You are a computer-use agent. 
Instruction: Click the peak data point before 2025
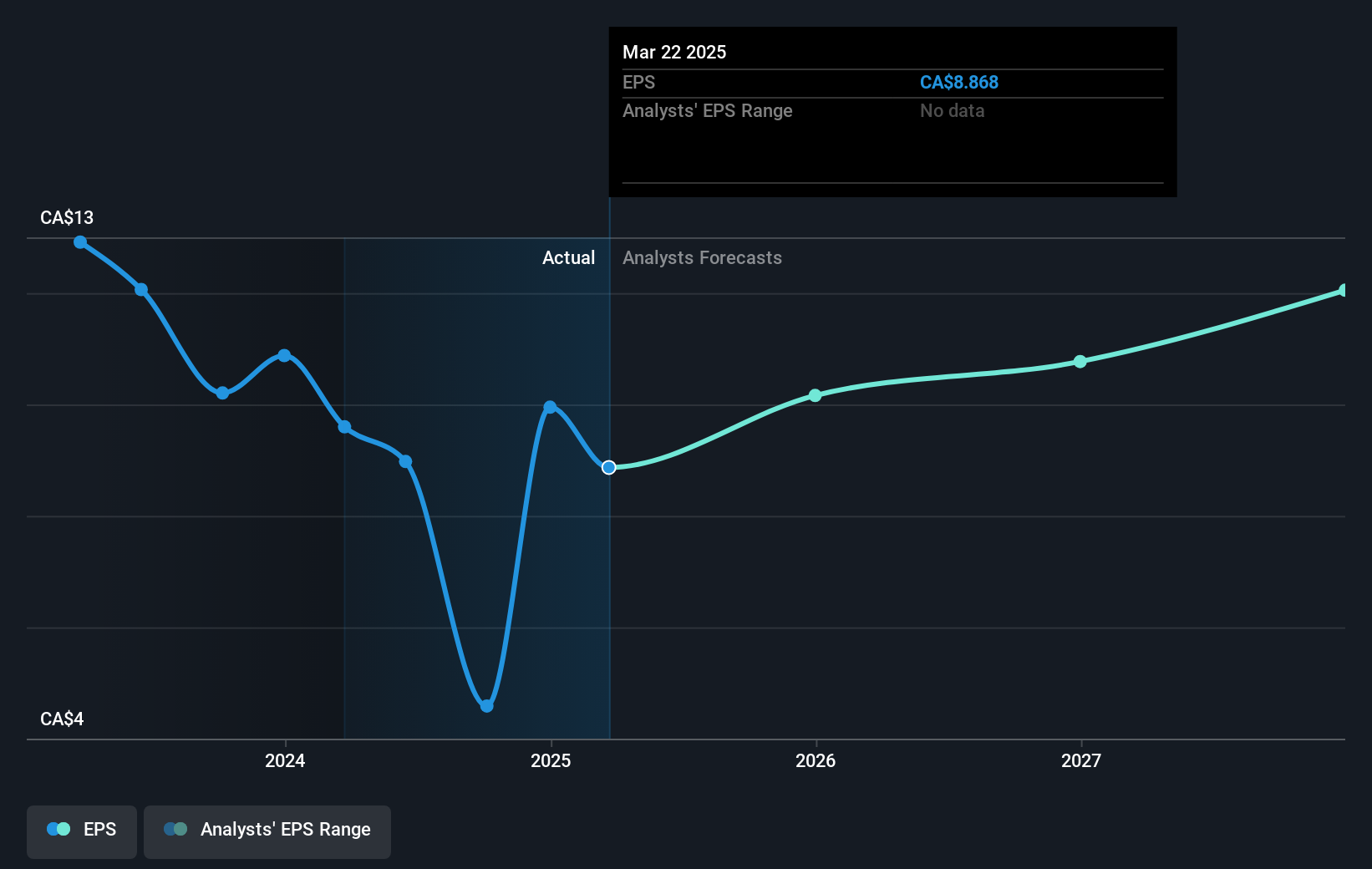pos(550,406)
